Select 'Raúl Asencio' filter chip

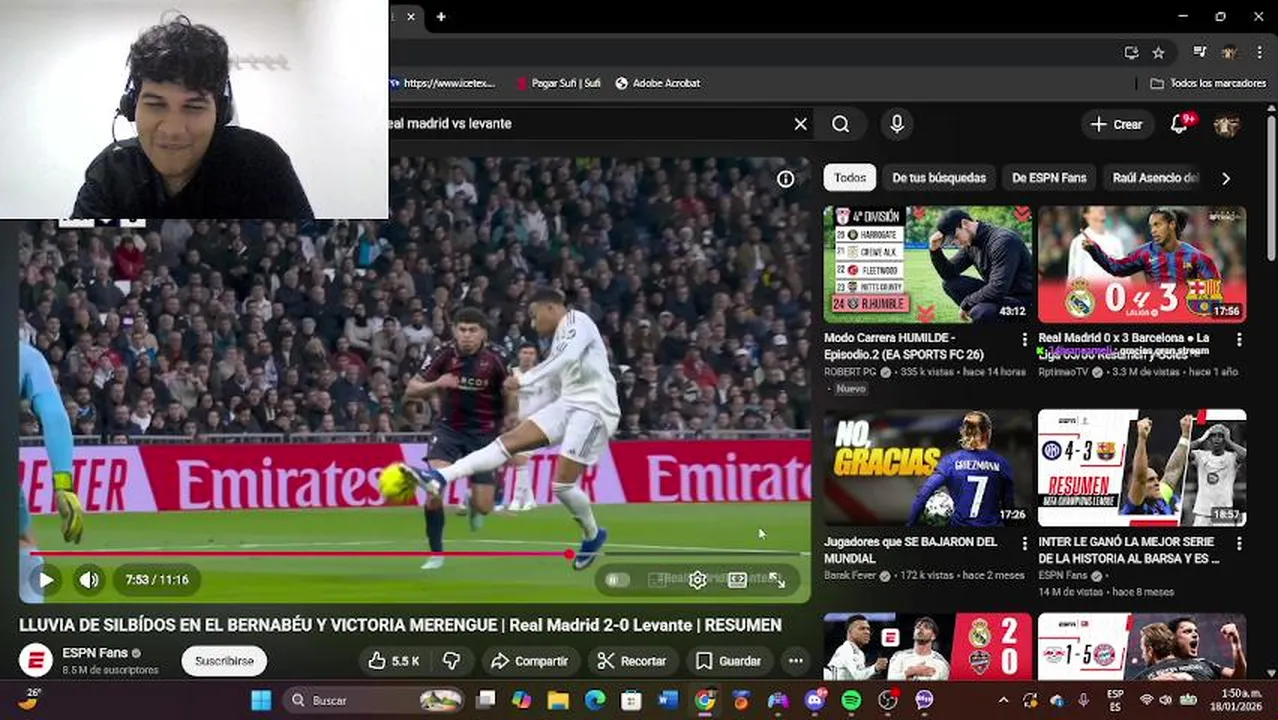pyautogui.click(x=1155, y=178)
